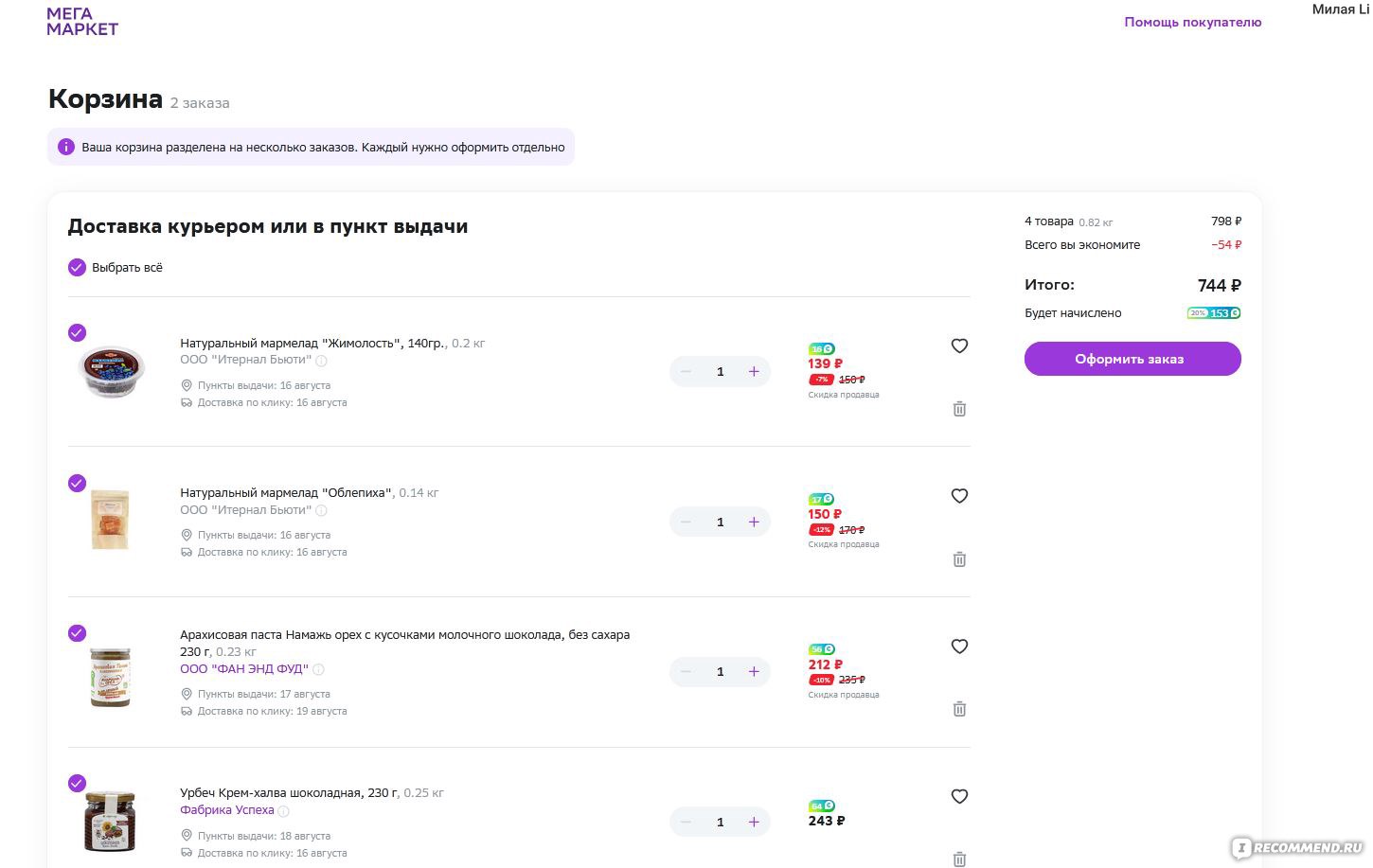Click the -12% discount badge

(x=821, y=530)
